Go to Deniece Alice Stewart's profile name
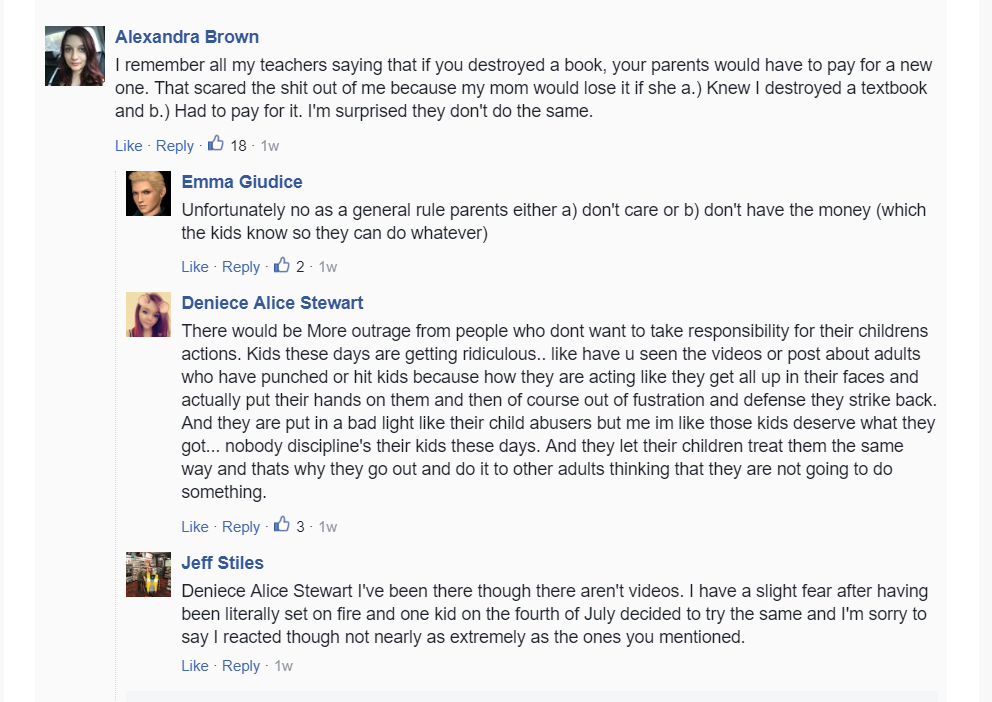 pyautogui.click(x=272, y=302)
